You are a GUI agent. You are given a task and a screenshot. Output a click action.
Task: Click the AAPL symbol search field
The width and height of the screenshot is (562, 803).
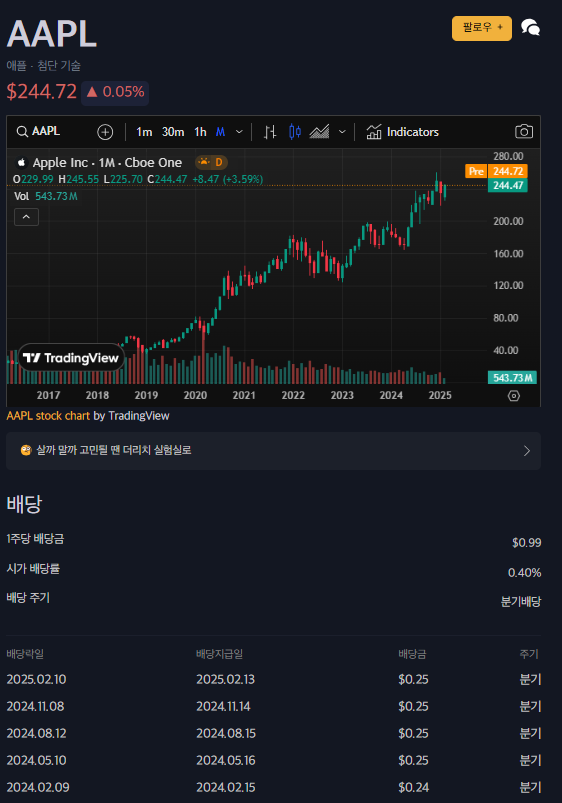tap(38, 132)
